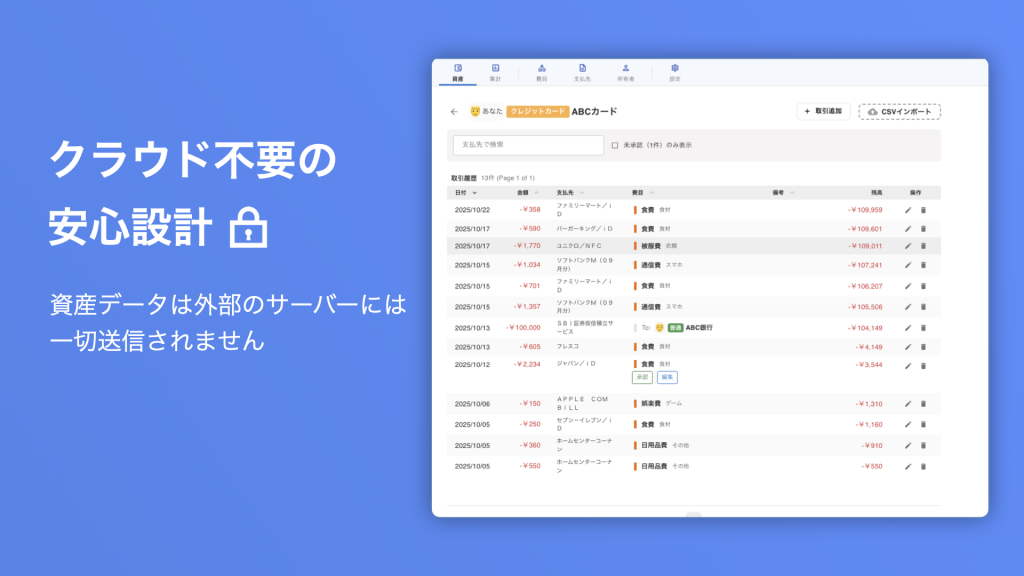Switch to the 集計 tab
The width and height of the screenshot is (1024, 576).
tap(495, 72)
